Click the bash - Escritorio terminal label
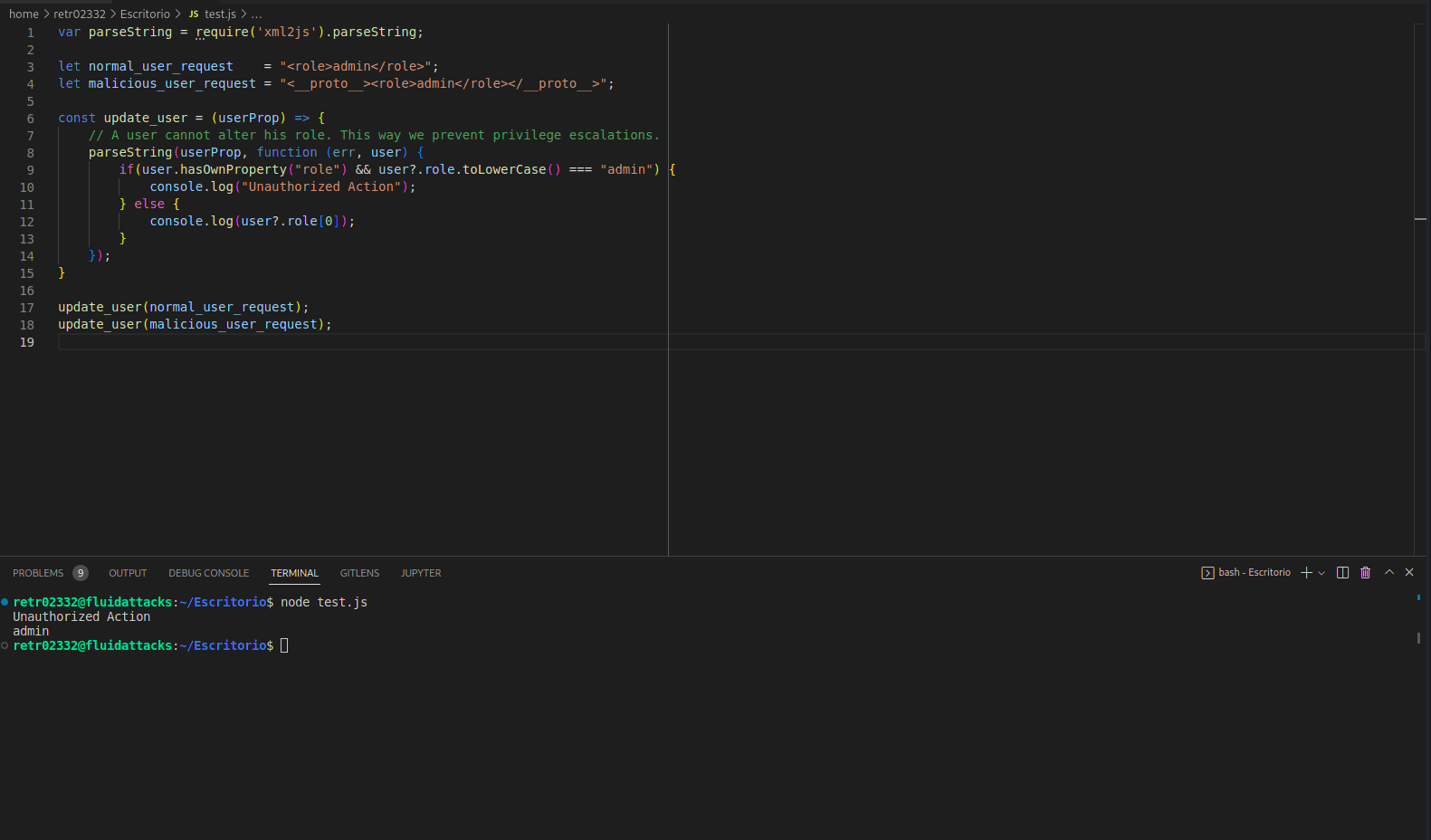This screenshot has height=840, width=1431. point(1255,573)
